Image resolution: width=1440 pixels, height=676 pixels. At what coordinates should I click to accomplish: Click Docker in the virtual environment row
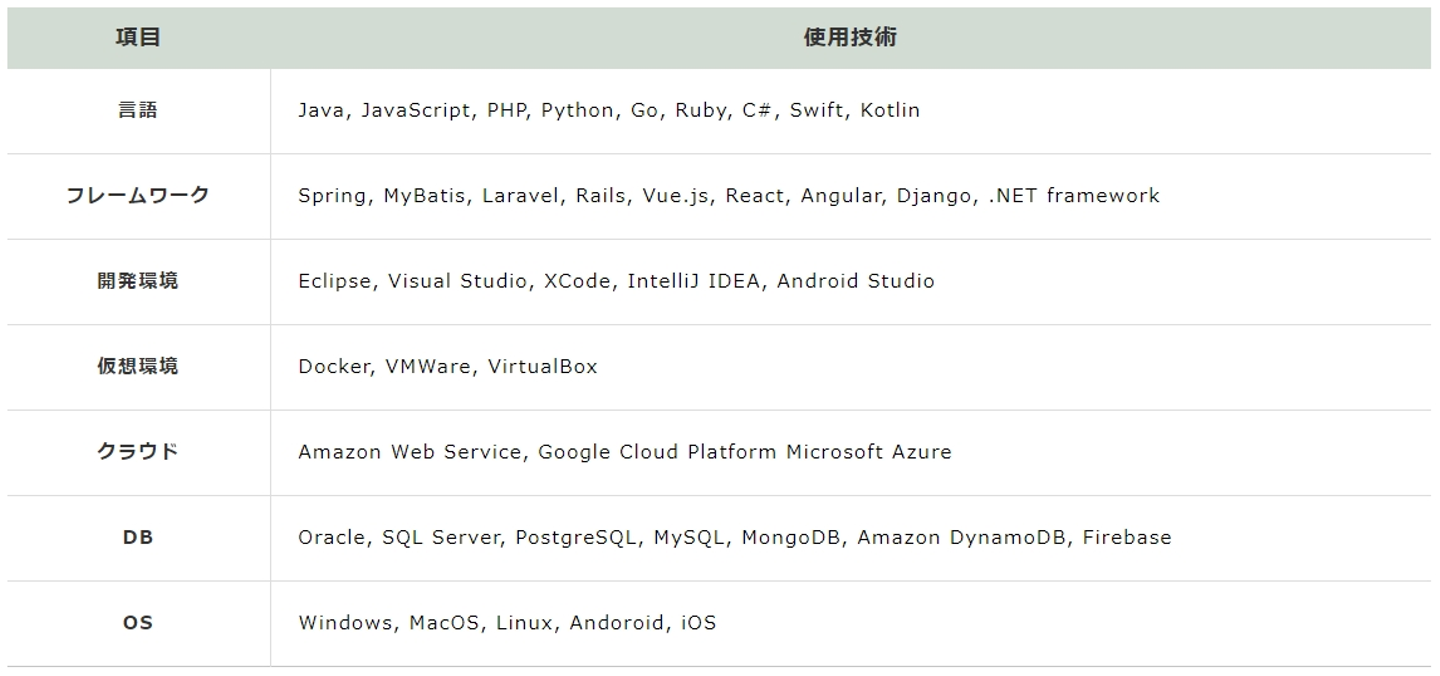point(334,367)
